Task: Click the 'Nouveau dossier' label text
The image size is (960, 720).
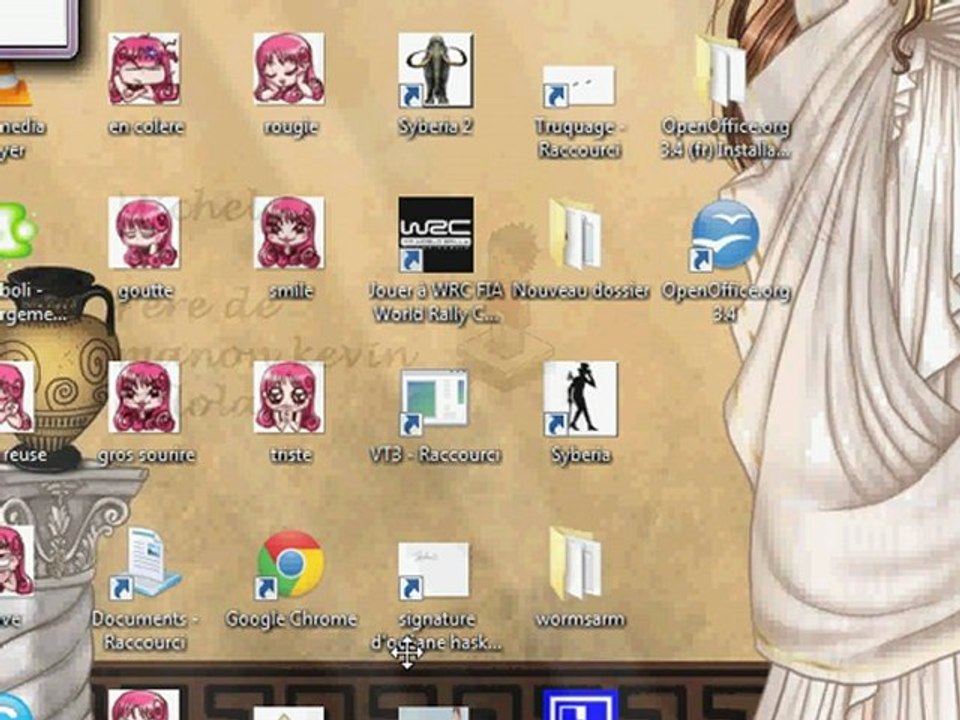Action: tap(580, 290)
